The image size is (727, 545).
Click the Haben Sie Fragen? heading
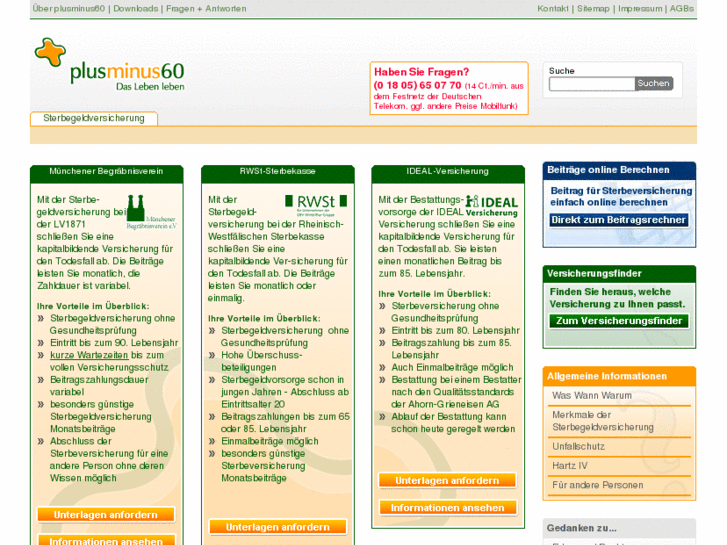click(421, 72)
